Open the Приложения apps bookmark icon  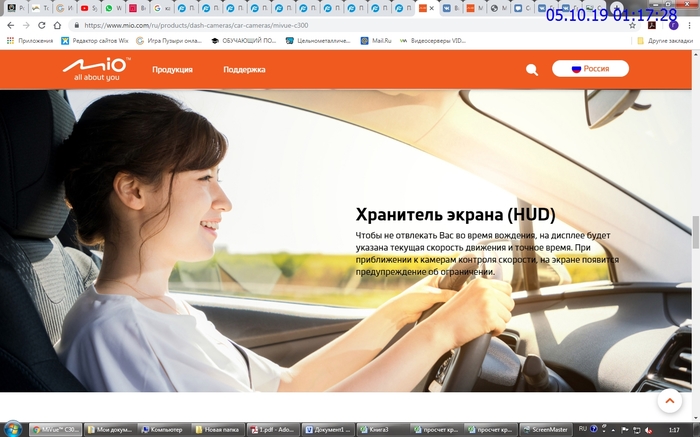(10, 41)
